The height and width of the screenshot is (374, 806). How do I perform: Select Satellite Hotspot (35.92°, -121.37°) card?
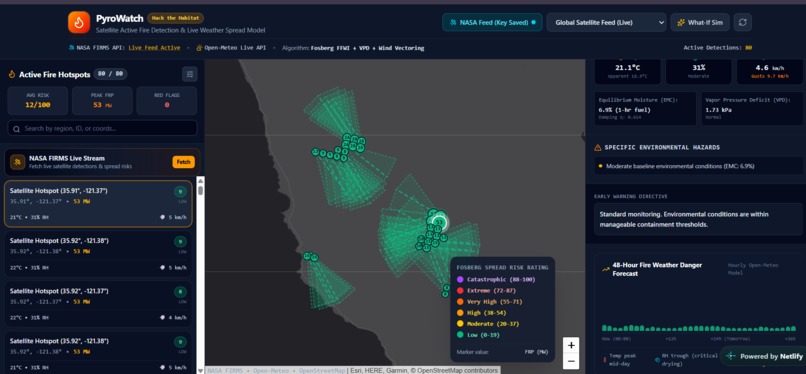(98, 304)
